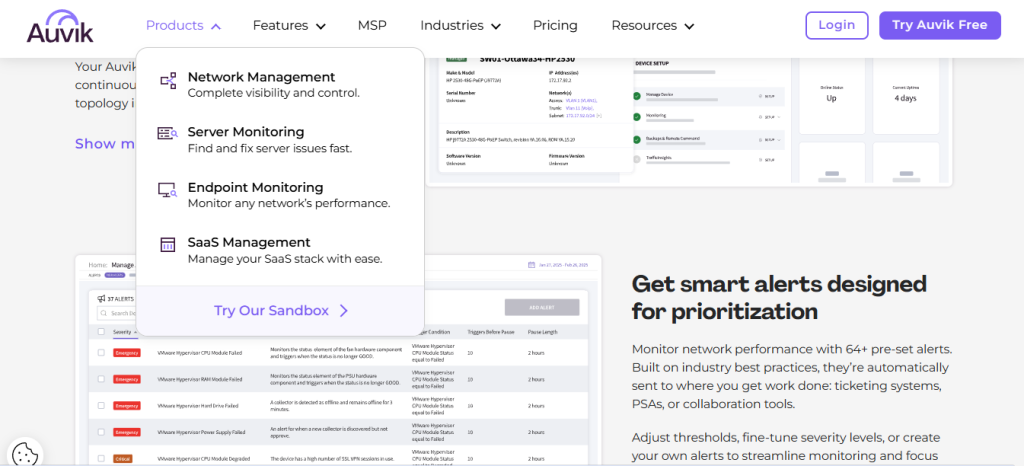Check the box for VMware Hypervisor RAM Module Failed
This screenshot has height=466, width=1024.
[101, 379]
